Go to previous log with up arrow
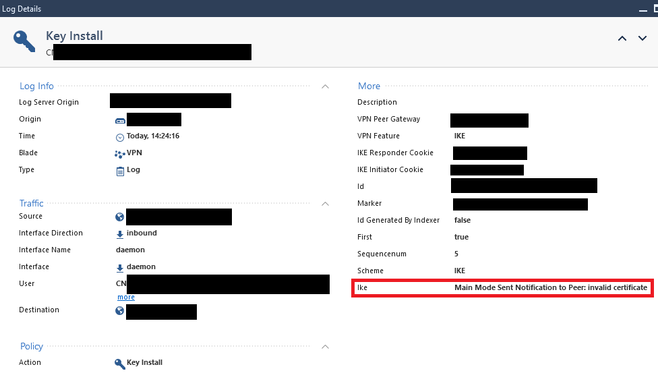The width and height of the screenshot is (658, 386). (x=622, y=39)
